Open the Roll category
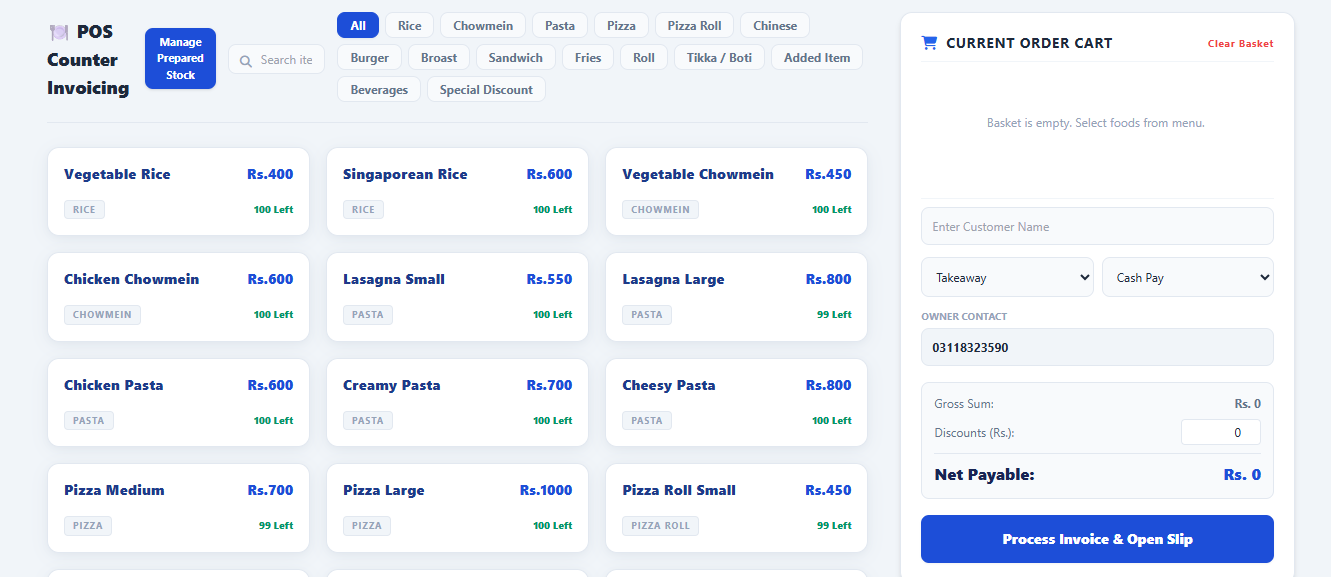Image resolution: width=1331 pixels, height=577 pixels. point(644,57)
